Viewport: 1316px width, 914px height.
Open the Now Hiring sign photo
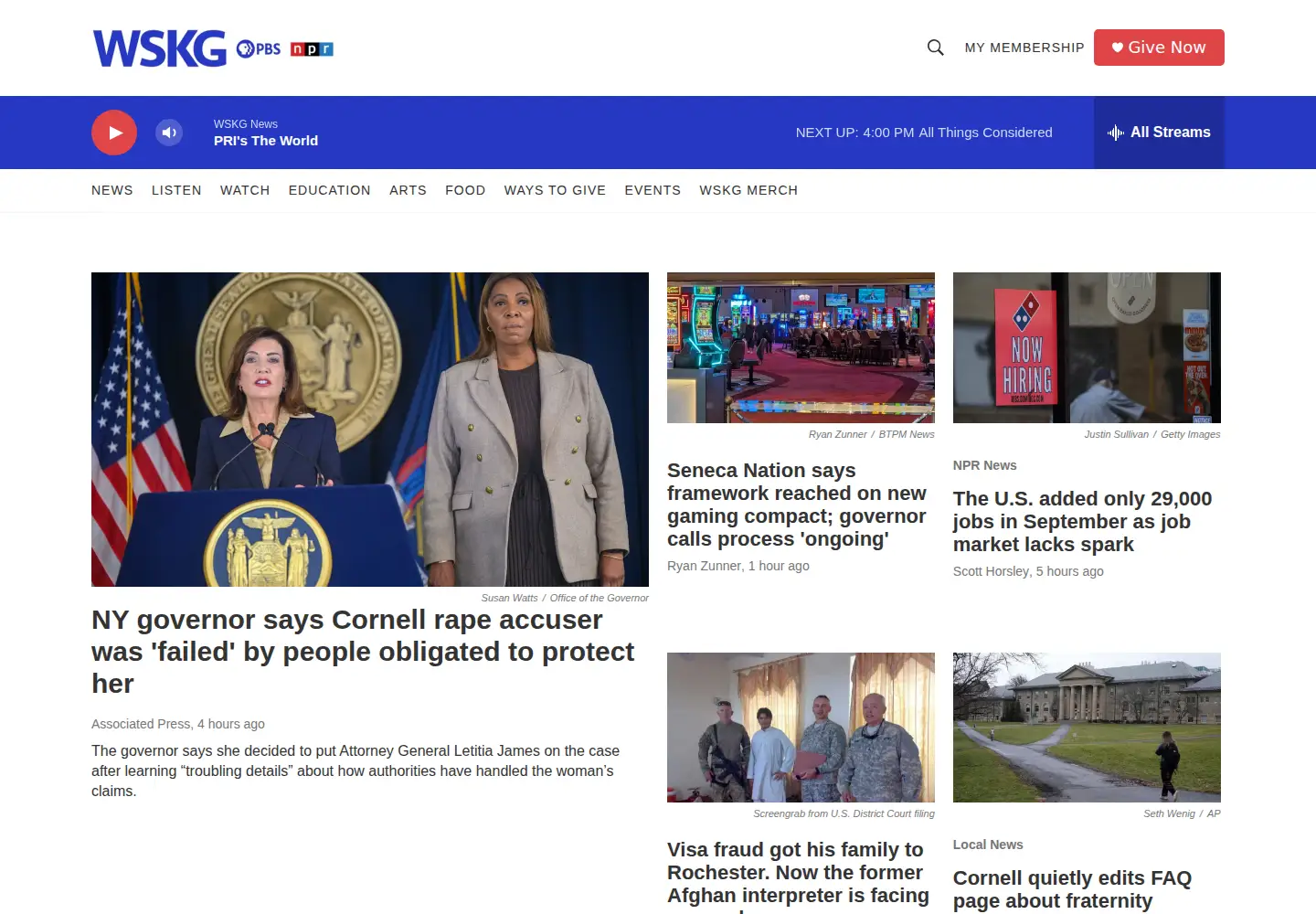click(x=1087, y=347)
